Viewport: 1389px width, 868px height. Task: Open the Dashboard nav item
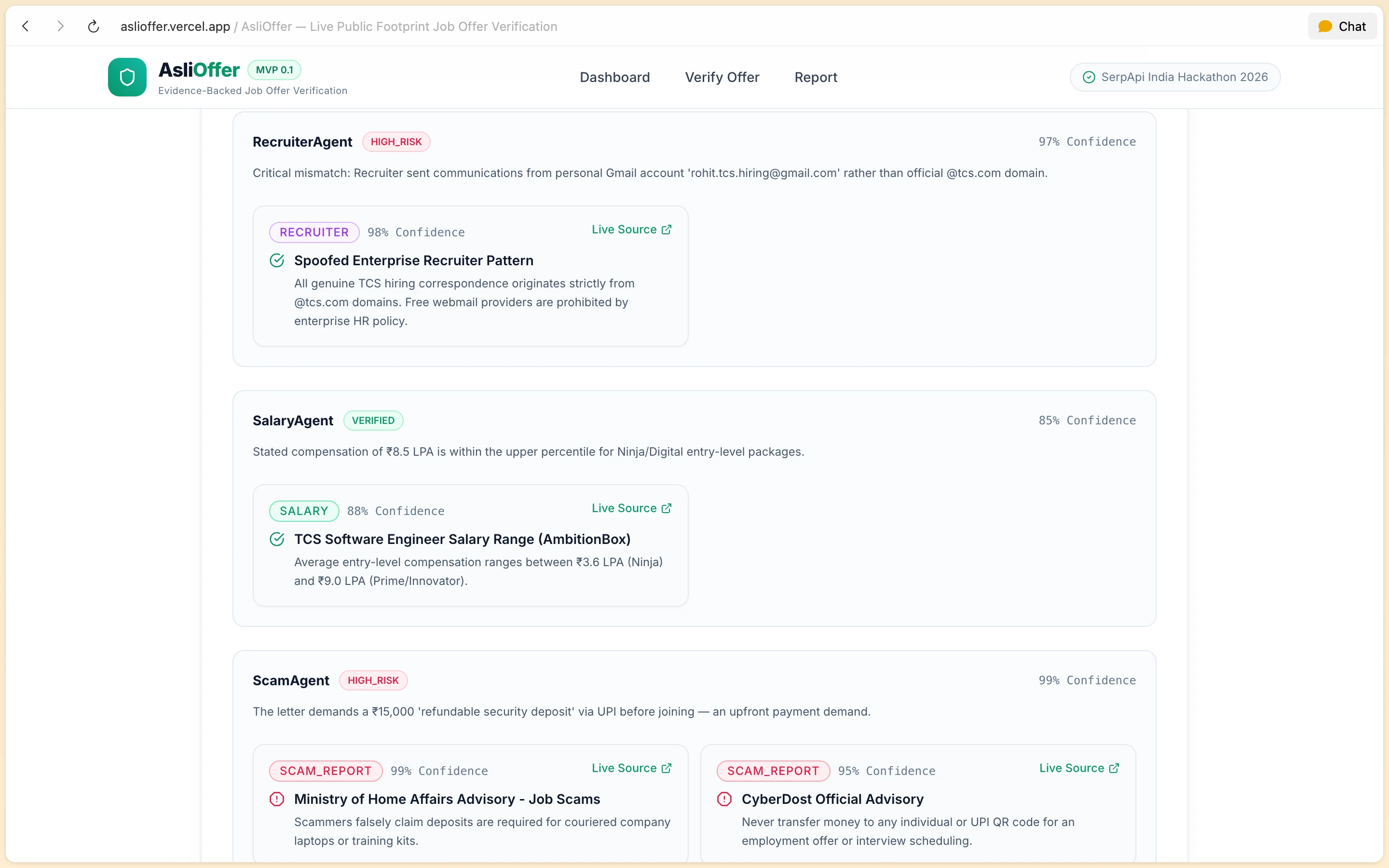(615, 77)
